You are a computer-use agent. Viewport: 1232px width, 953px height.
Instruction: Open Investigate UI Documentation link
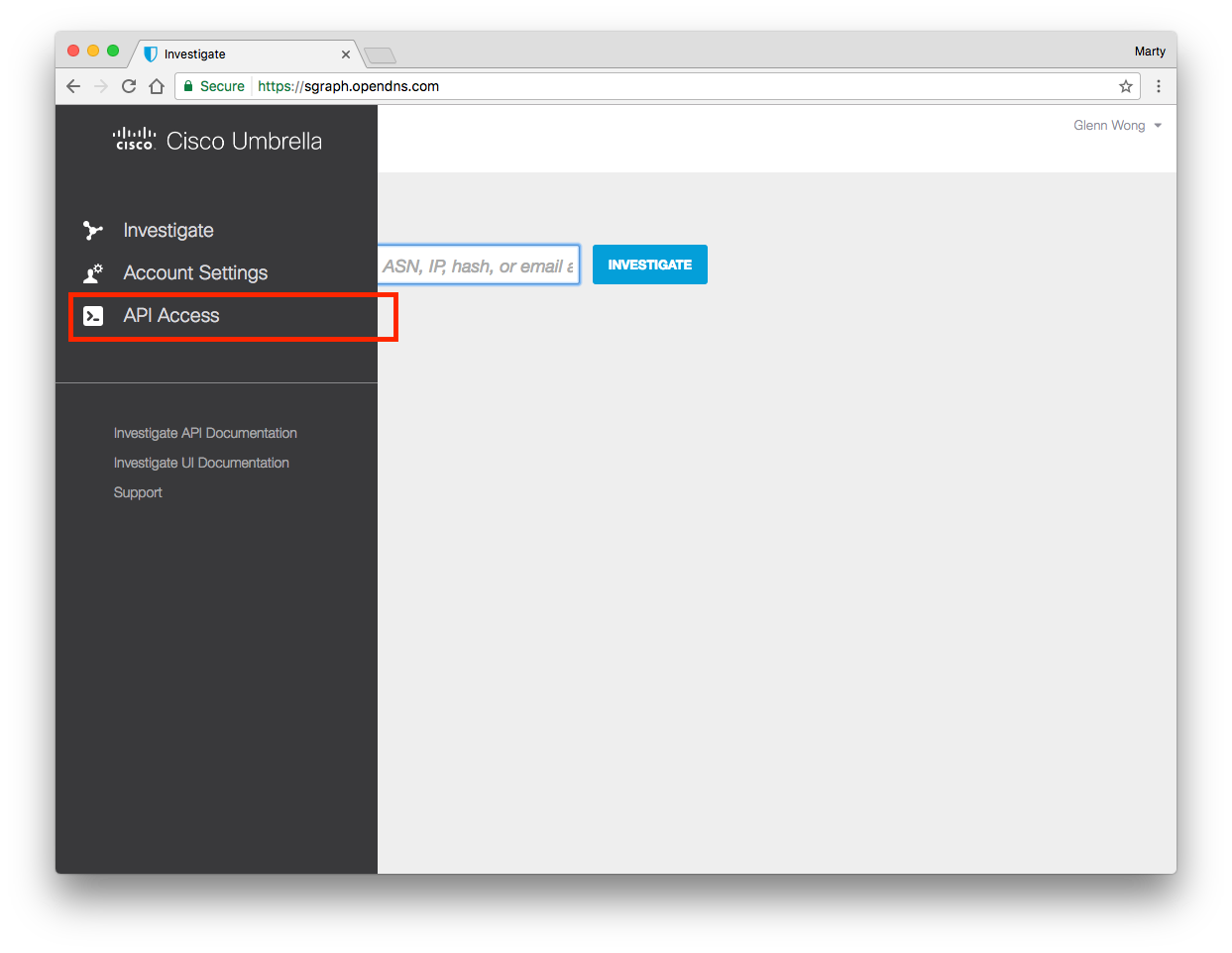[201, 463]
